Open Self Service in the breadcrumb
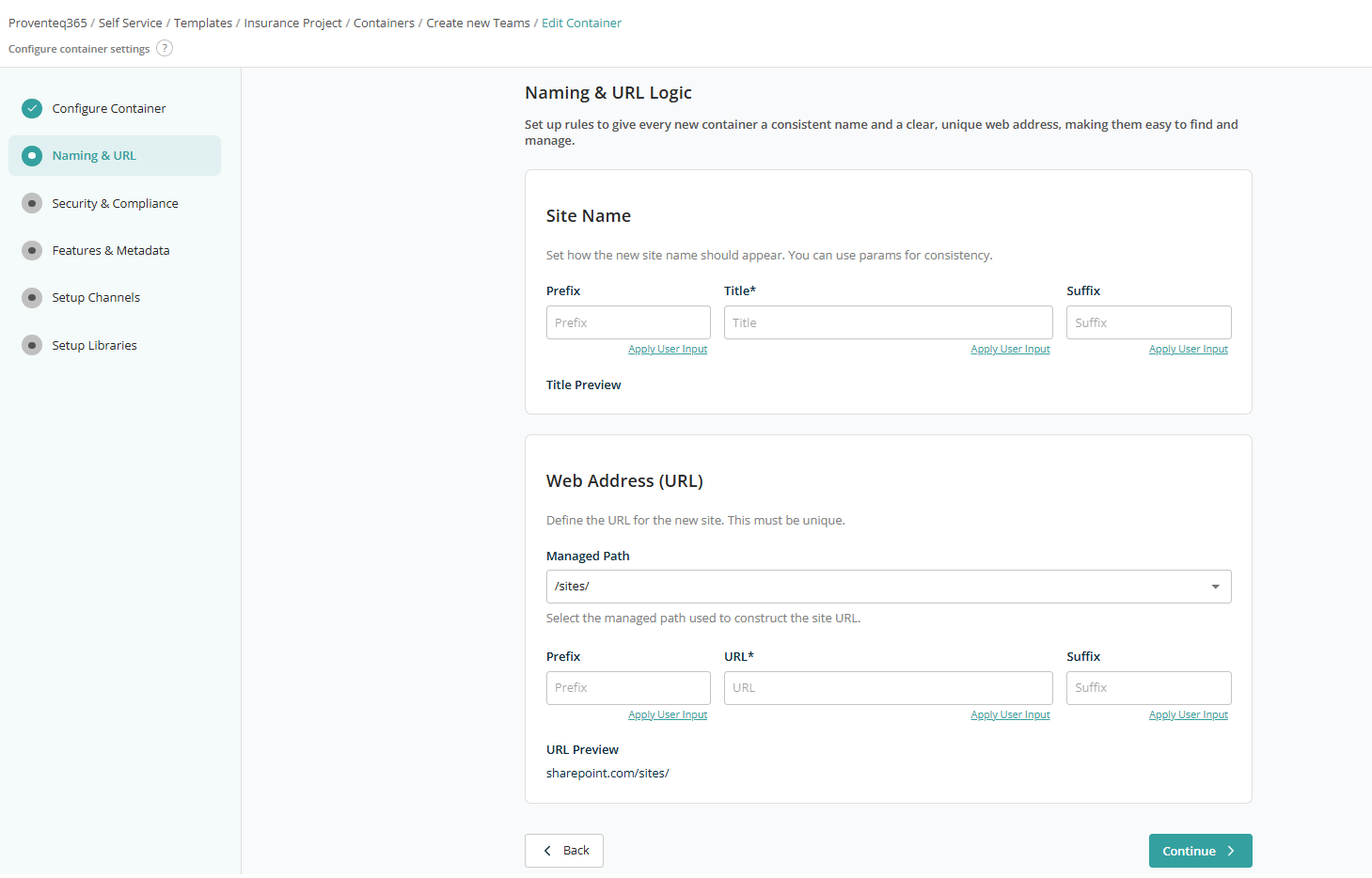The width and height of the screenshot is (1372, 878). [131, 23]
